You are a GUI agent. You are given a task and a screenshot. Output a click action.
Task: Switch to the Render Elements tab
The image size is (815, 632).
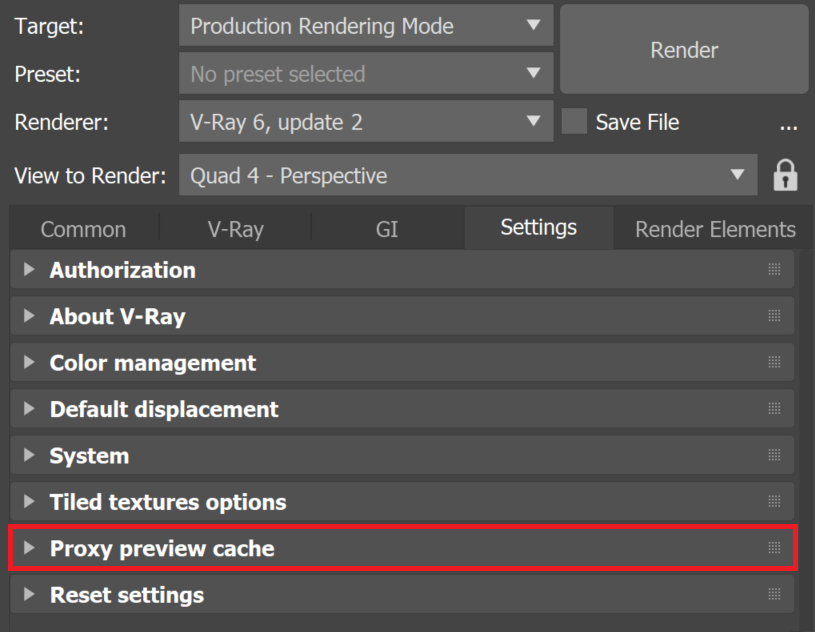click(x=713, y=229)
